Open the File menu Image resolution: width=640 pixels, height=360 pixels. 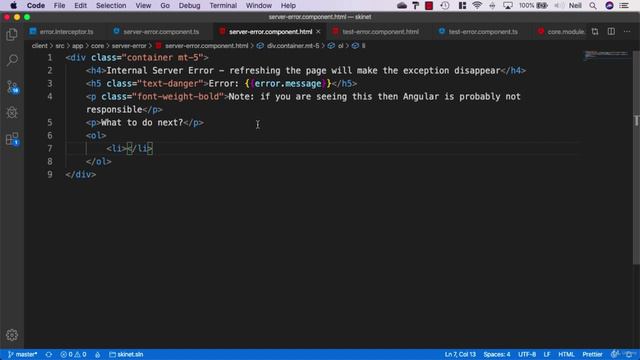(60, 5)
